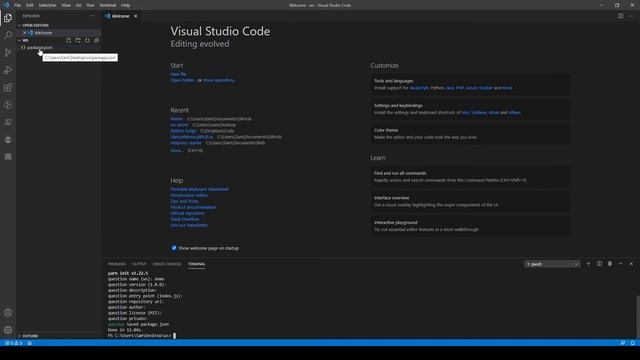Click the terminal prompt input line

click(x=142, y=336)
